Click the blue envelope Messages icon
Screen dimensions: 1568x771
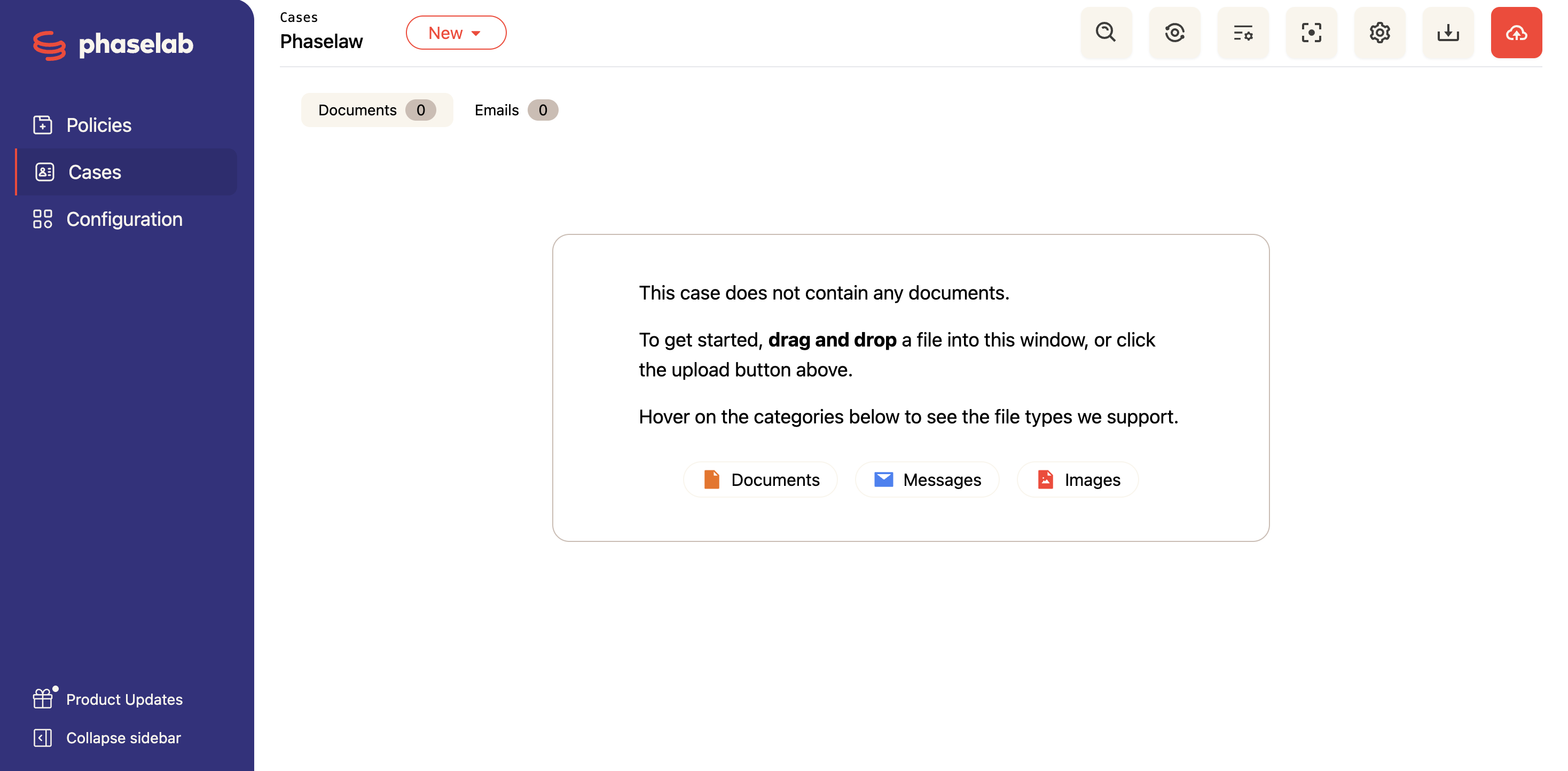(883, 479)
